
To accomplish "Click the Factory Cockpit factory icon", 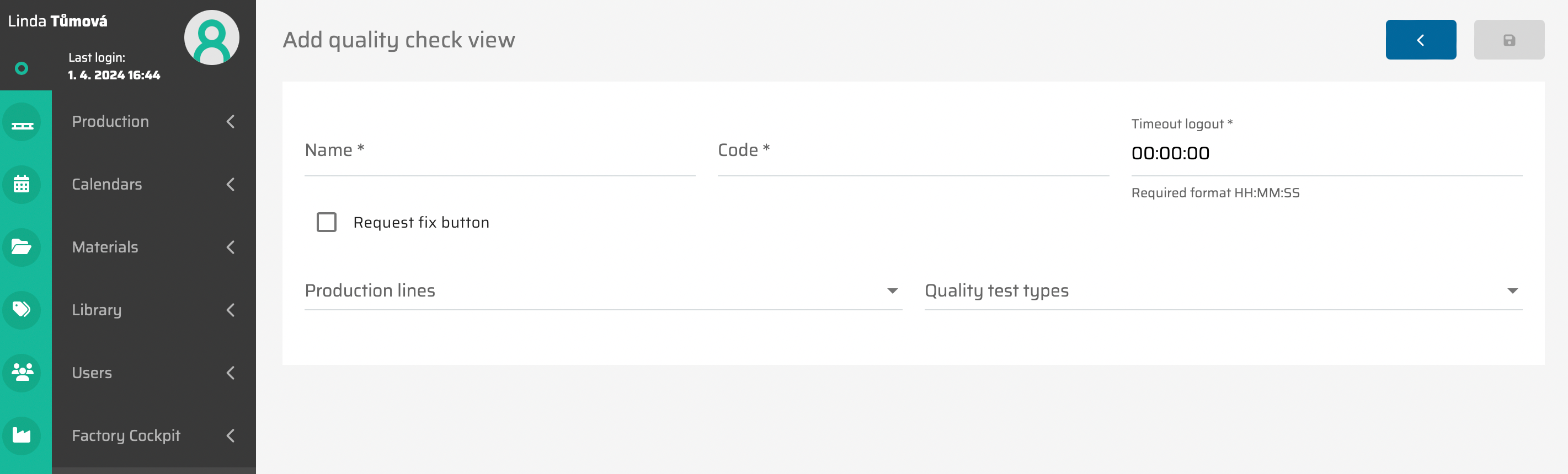I will tap(22, 435).
